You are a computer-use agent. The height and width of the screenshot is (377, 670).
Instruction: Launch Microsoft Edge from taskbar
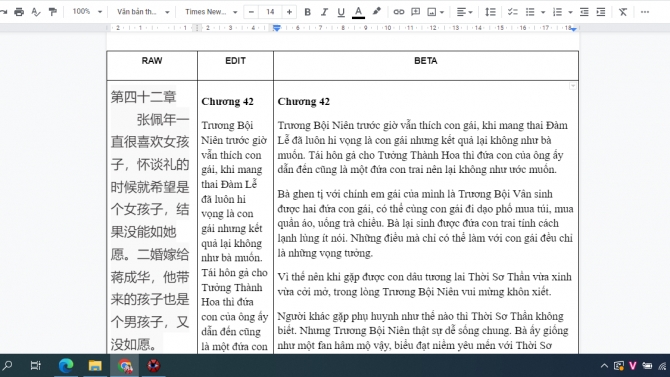tap(66, 365)
